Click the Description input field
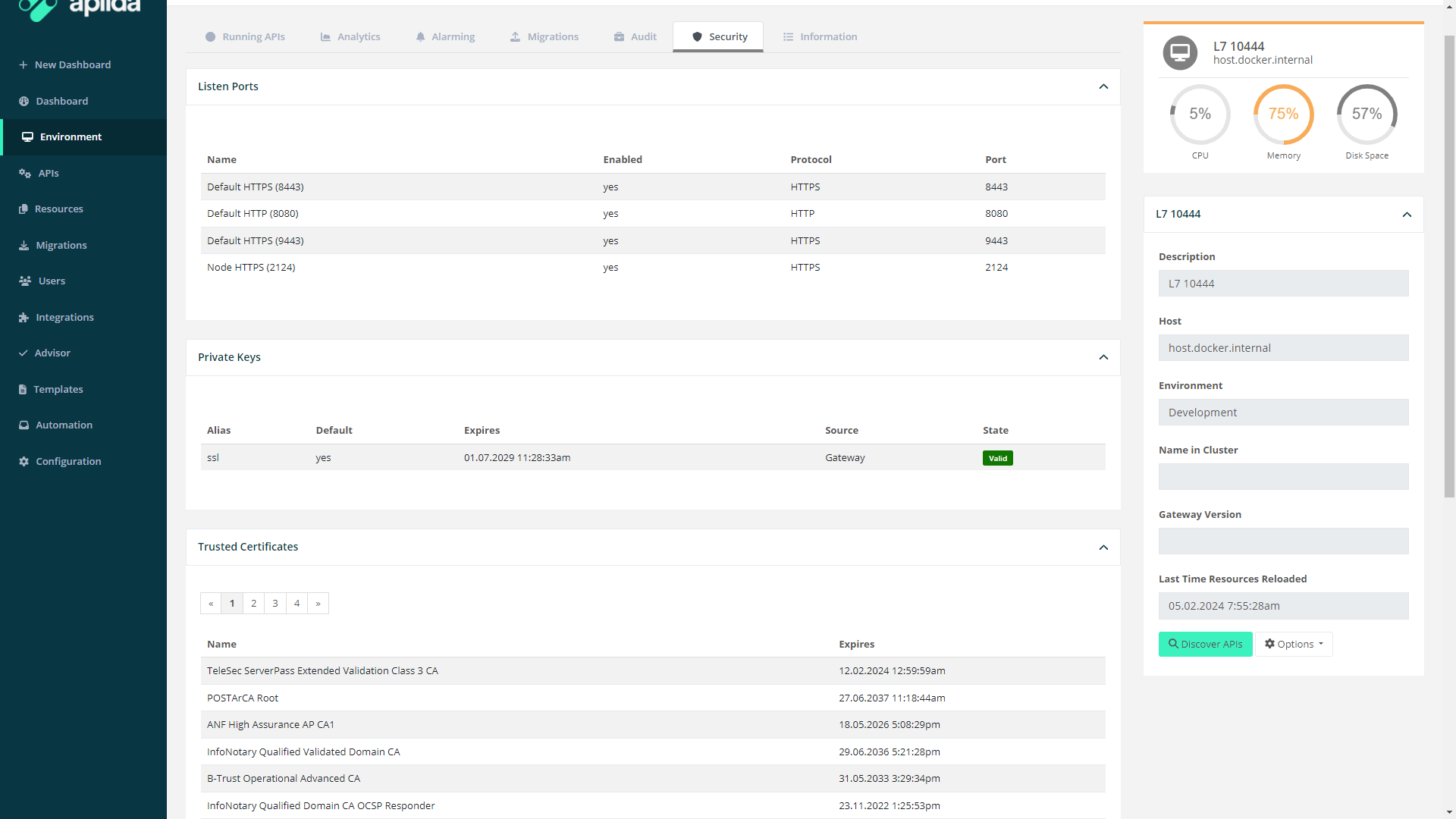 [1283, 284]
